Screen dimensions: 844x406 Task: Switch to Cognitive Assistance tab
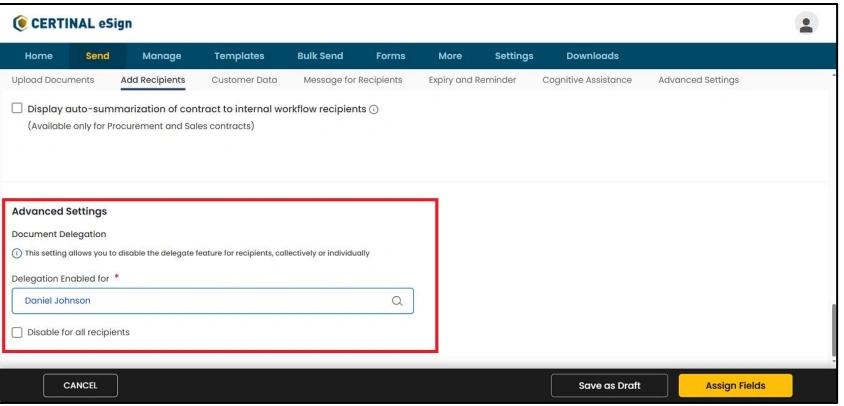[x=587, y=80]
